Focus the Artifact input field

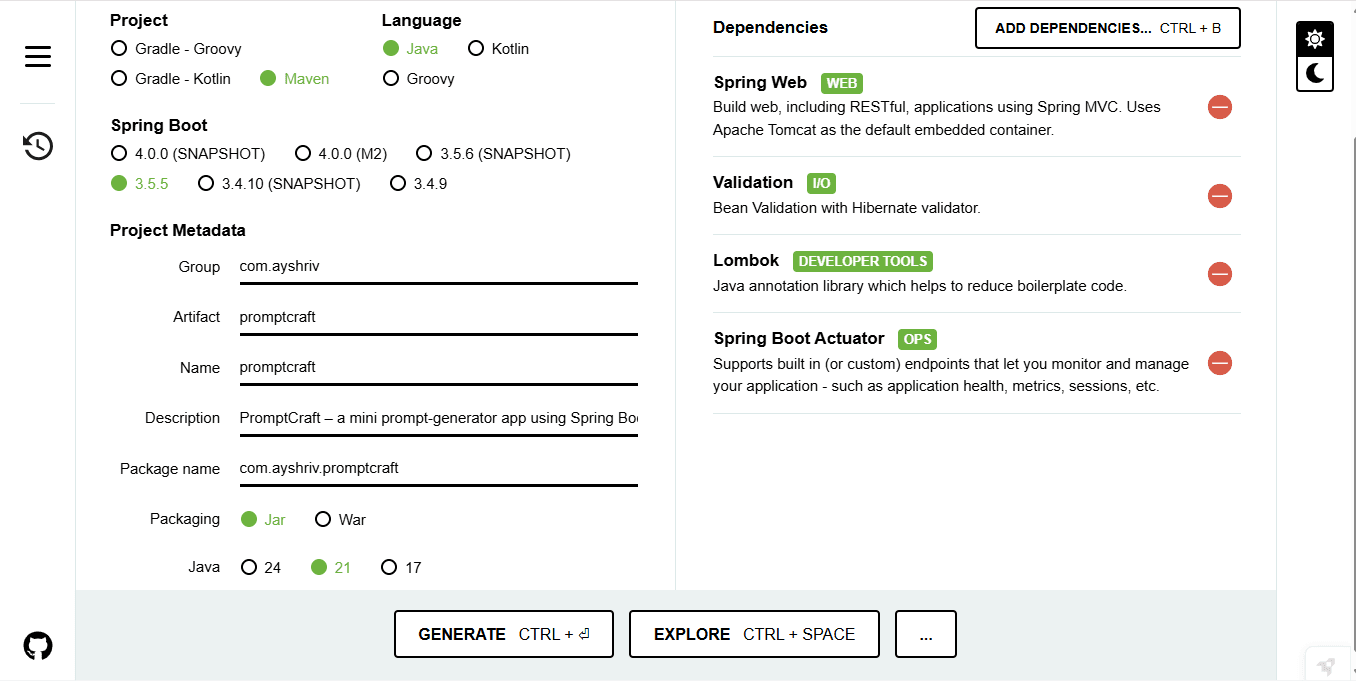pos(439,317)
